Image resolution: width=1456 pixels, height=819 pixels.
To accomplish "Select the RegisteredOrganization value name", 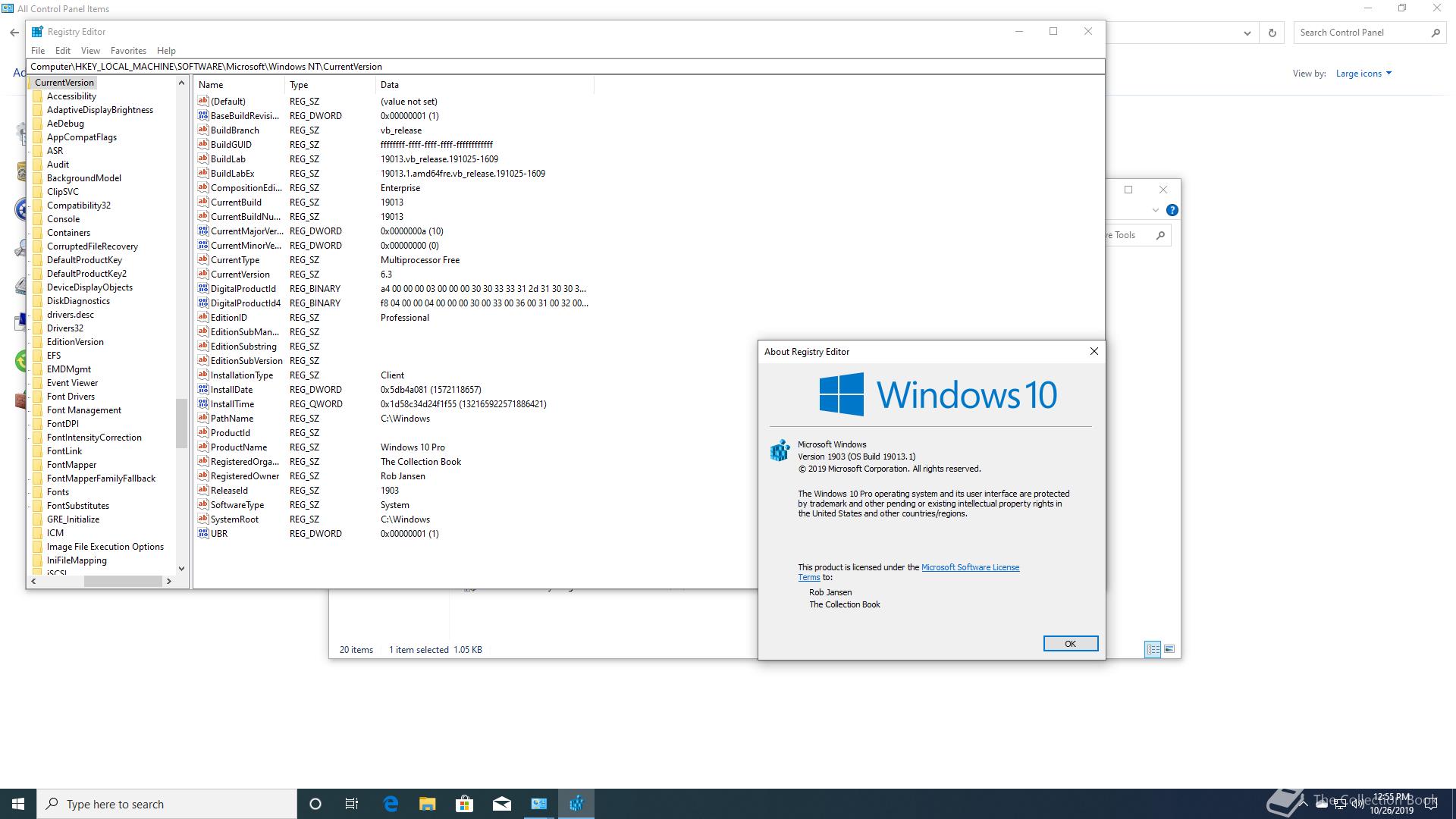I will pyautogui.click(x=244, y=461).
